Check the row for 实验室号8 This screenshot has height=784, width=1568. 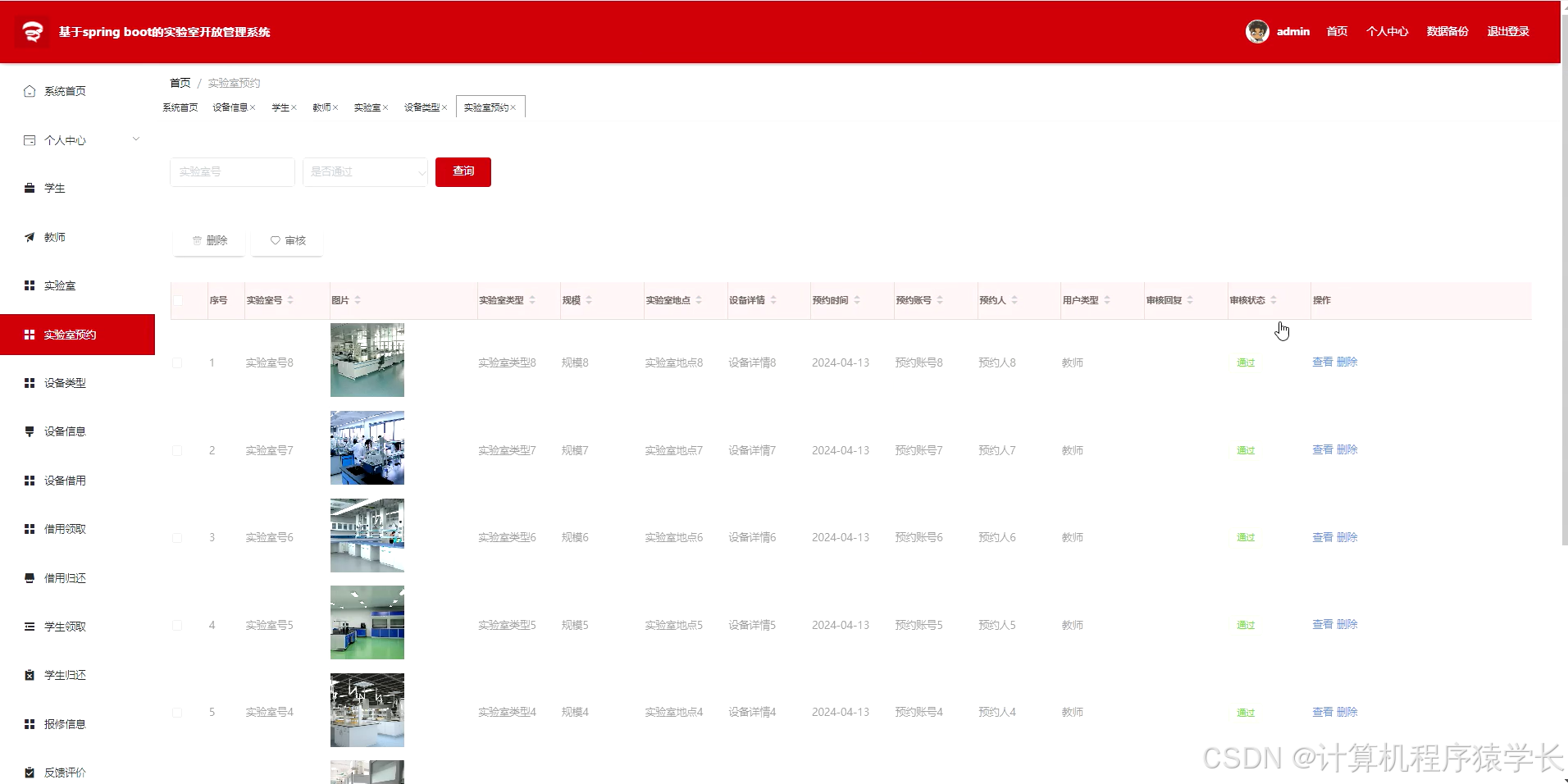point(177,362)
